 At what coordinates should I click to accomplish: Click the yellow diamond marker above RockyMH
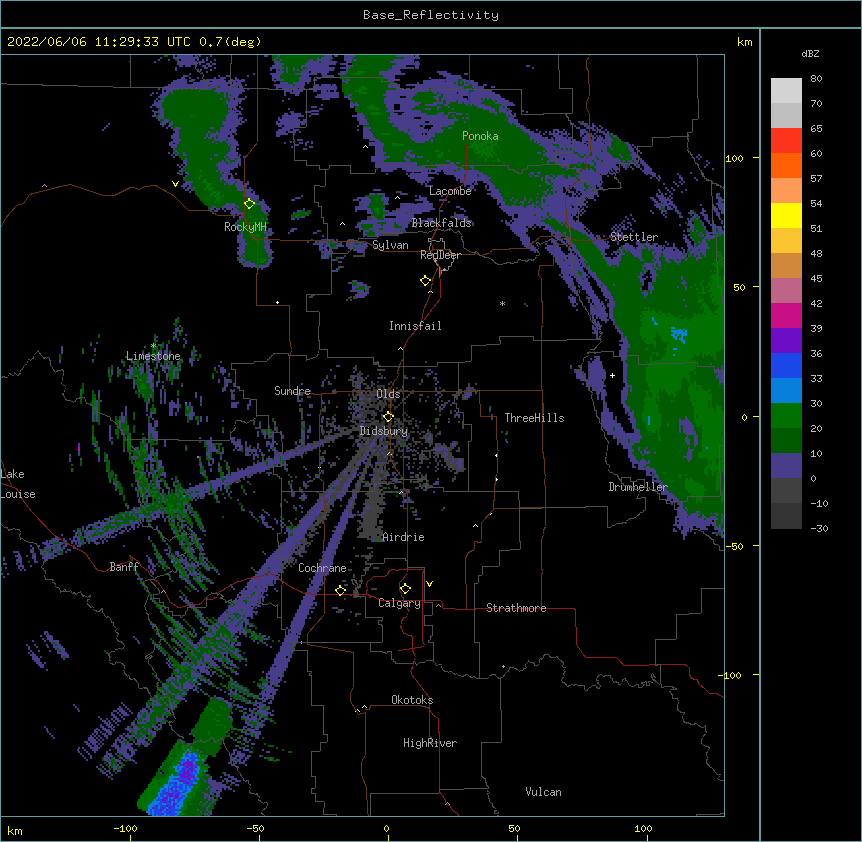pyautogui.click(x=249, y=203)
